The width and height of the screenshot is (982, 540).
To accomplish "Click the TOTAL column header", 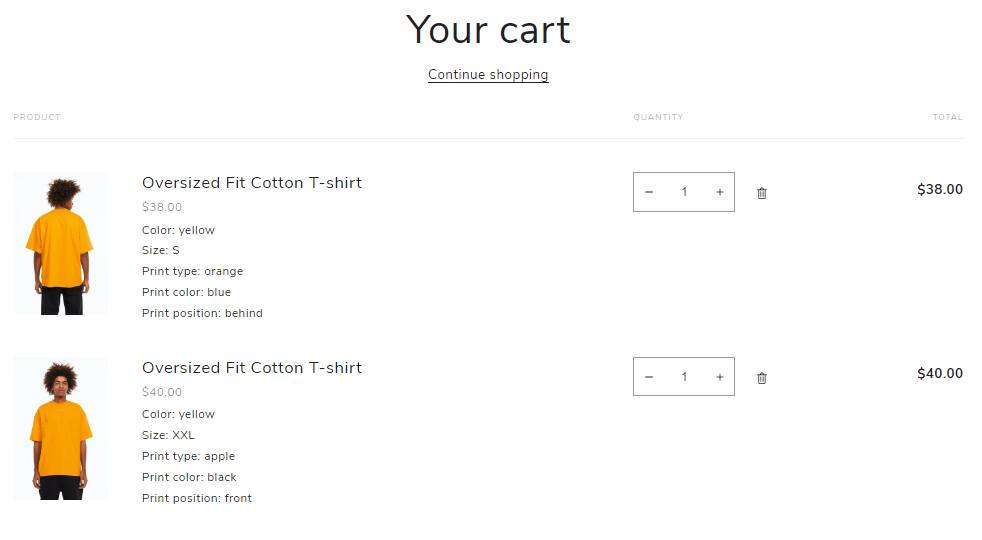I will tap(948, 117).
